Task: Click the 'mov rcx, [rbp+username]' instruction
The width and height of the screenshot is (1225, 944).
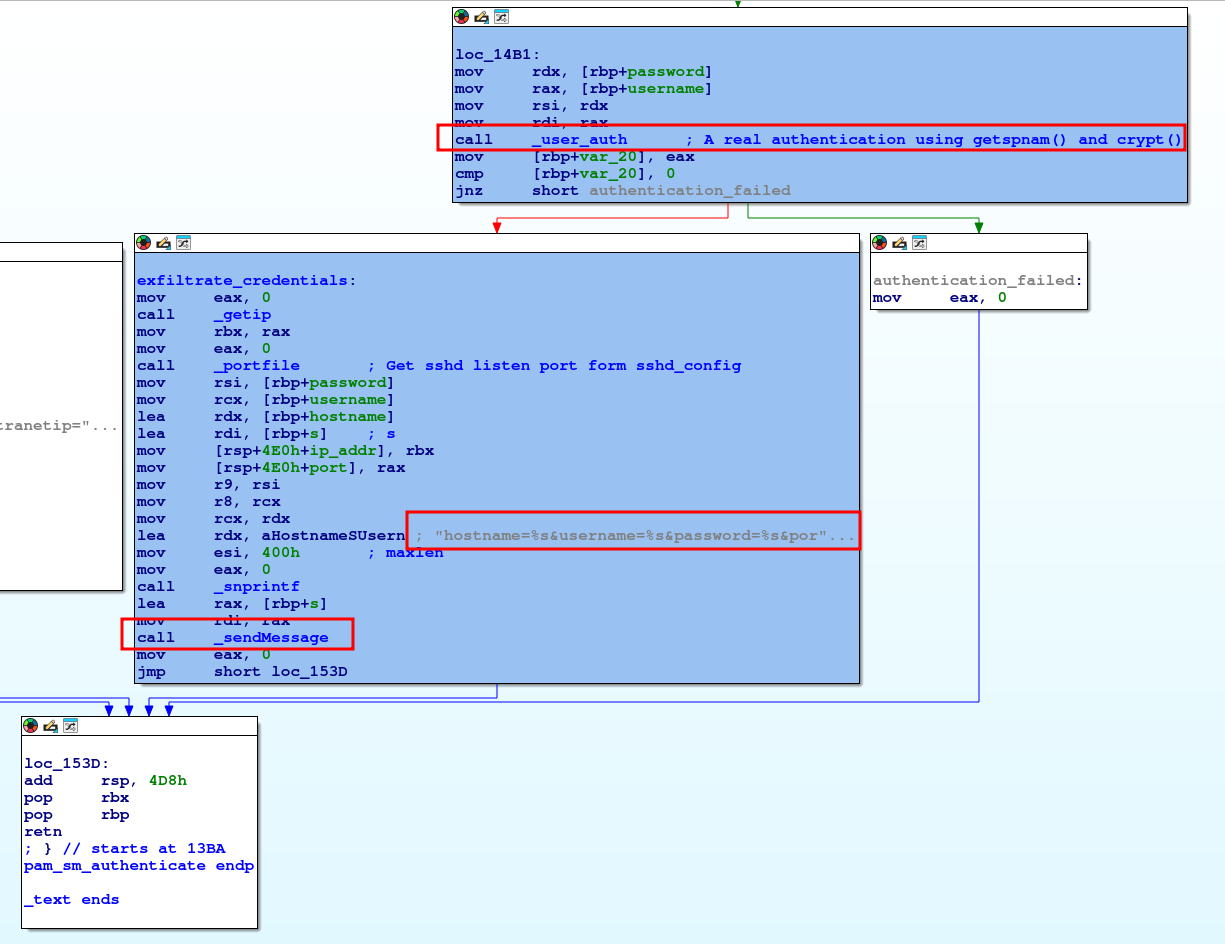Action: pyautogui.click(x=266, y=400)
